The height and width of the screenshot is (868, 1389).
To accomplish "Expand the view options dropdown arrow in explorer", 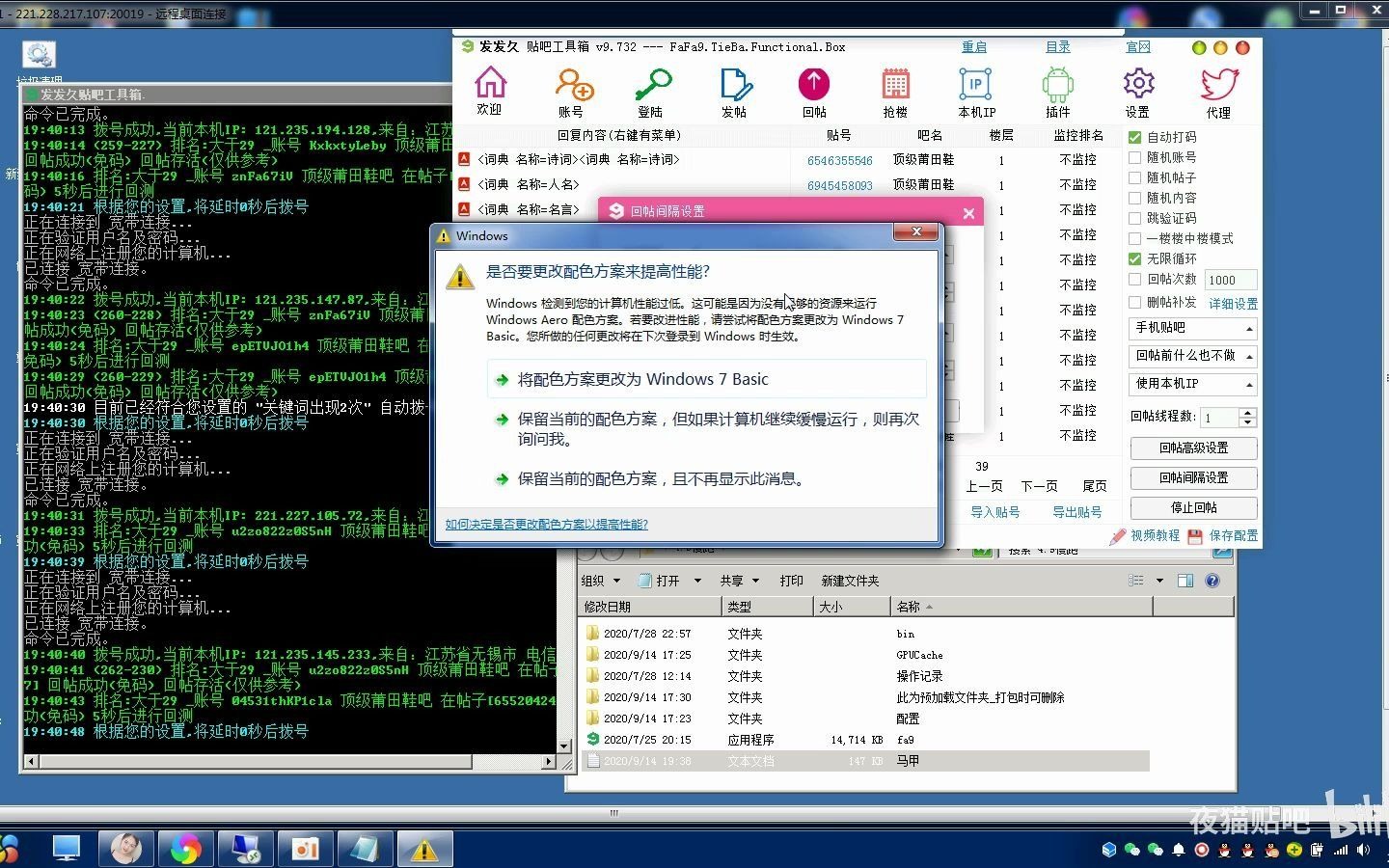I will pyautogui.click(x=1159, y=581).
